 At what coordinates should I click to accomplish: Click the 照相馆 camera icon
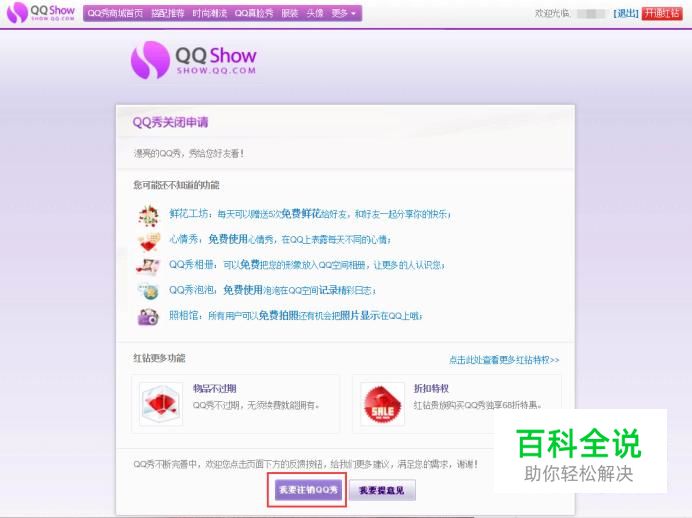pyautogui.click(x=148, y=316)
